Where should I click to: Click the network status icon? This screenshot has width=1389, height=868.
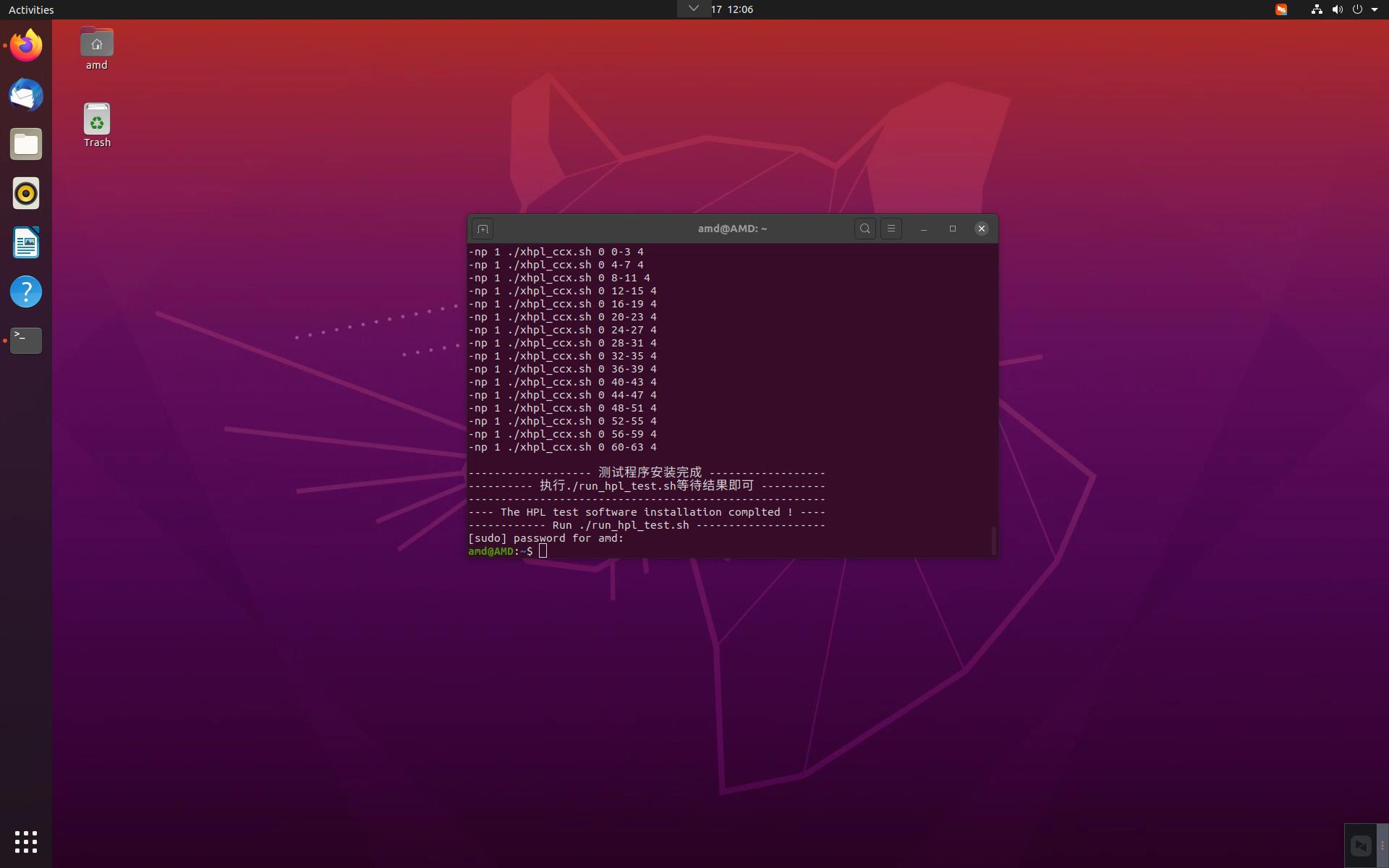point(1317,9)
